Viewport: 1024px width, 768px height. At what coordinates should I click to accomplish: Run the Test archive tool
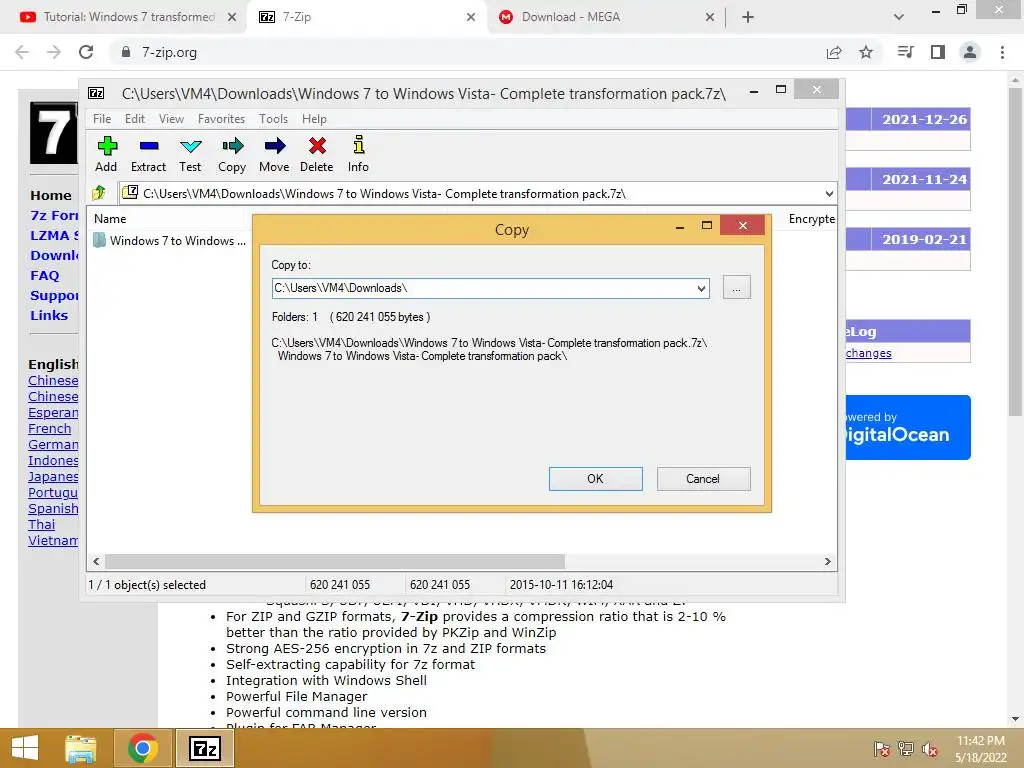[190, 153]
